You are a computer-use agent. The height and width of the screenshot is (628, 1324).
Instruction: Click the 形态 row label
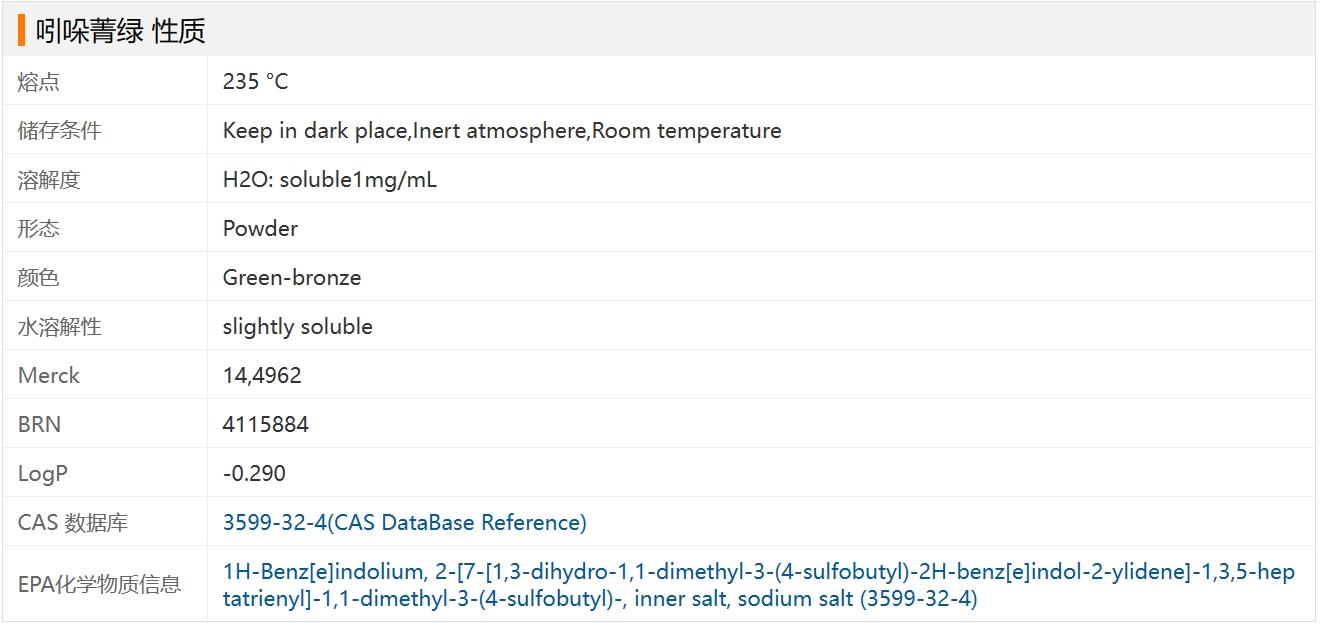click(38, 229)
